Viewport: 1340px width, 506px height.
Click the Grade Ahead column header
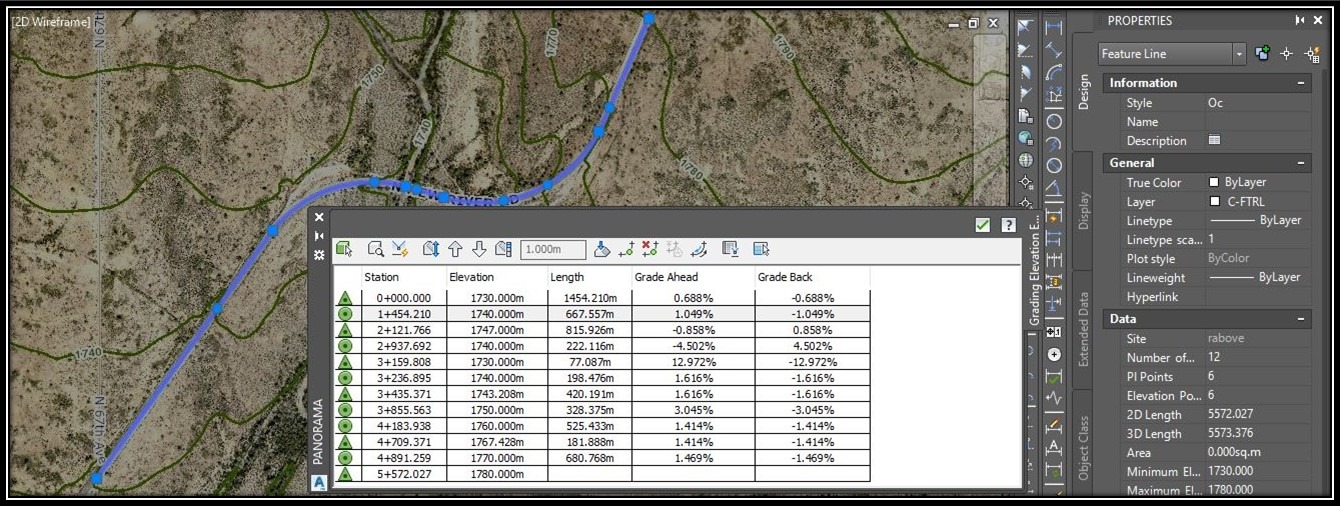pyautogui.click(x=692, y=277)
